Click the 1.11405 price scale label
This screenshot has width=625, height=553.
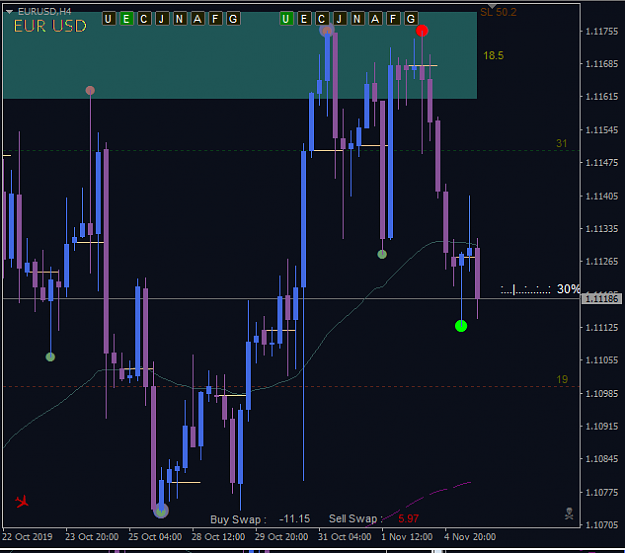[x=602, y=196]
